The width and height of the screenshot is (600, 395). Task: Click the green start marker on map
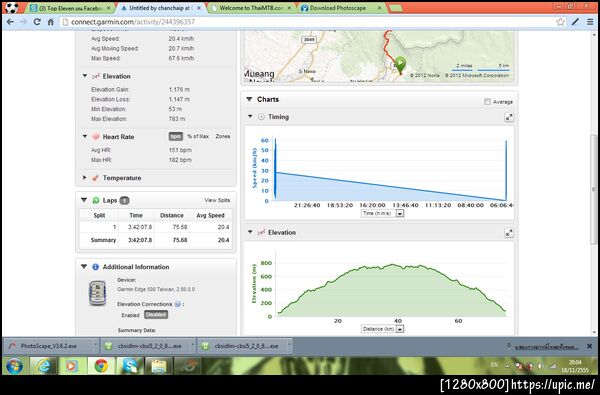pyautogui.click(x=400, y=64)
